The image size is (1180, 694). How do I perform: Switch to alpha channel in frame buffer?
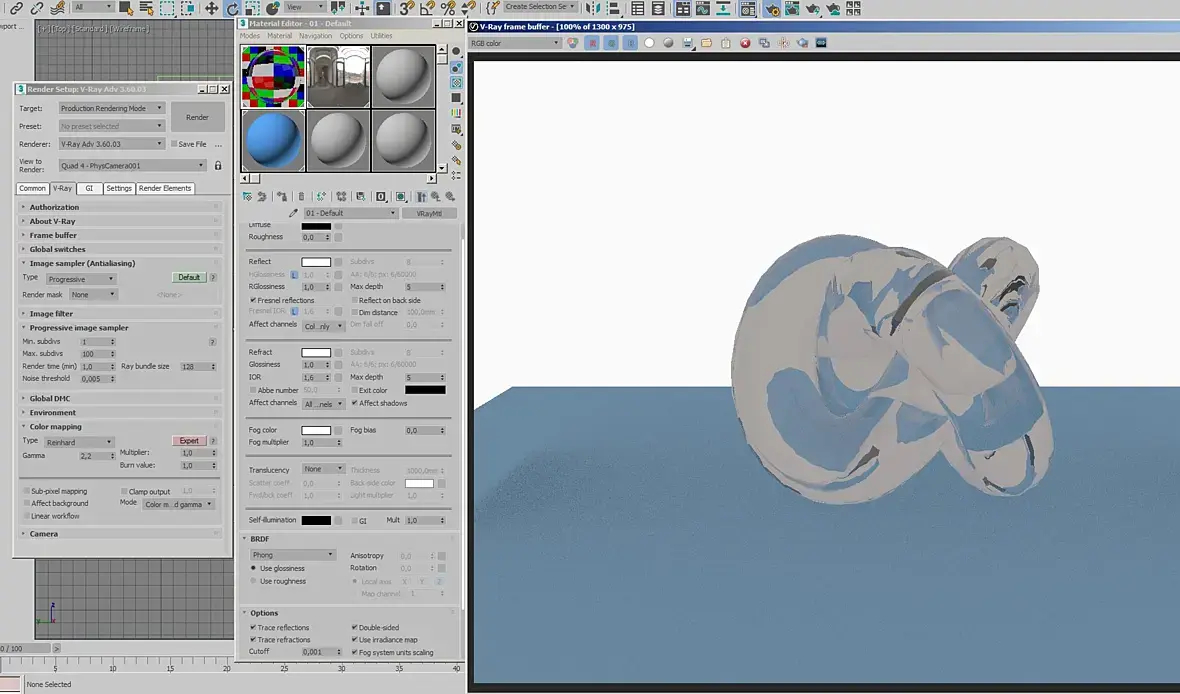pyautogui.click(x=649, y=43)
